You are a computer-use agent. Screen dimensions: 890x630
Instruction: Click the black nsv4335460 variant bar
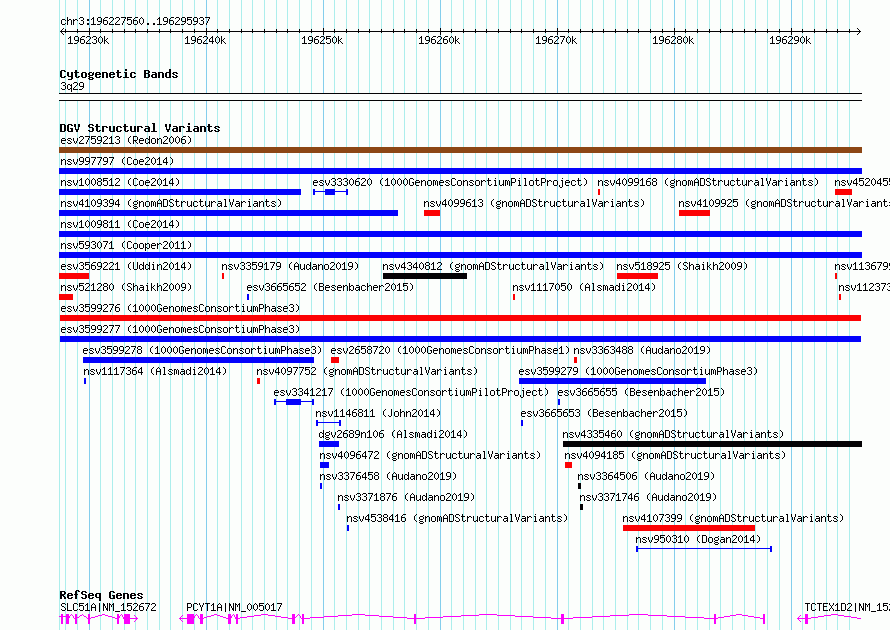(712, 444)
